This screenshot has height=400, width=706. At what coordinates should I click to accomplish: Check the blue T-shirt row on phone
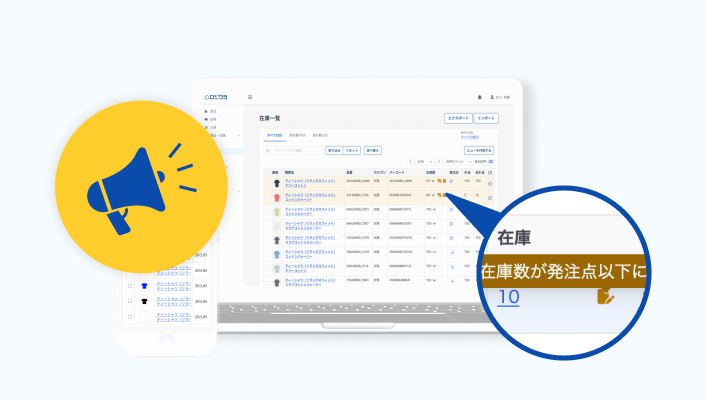tap(129, 285)
